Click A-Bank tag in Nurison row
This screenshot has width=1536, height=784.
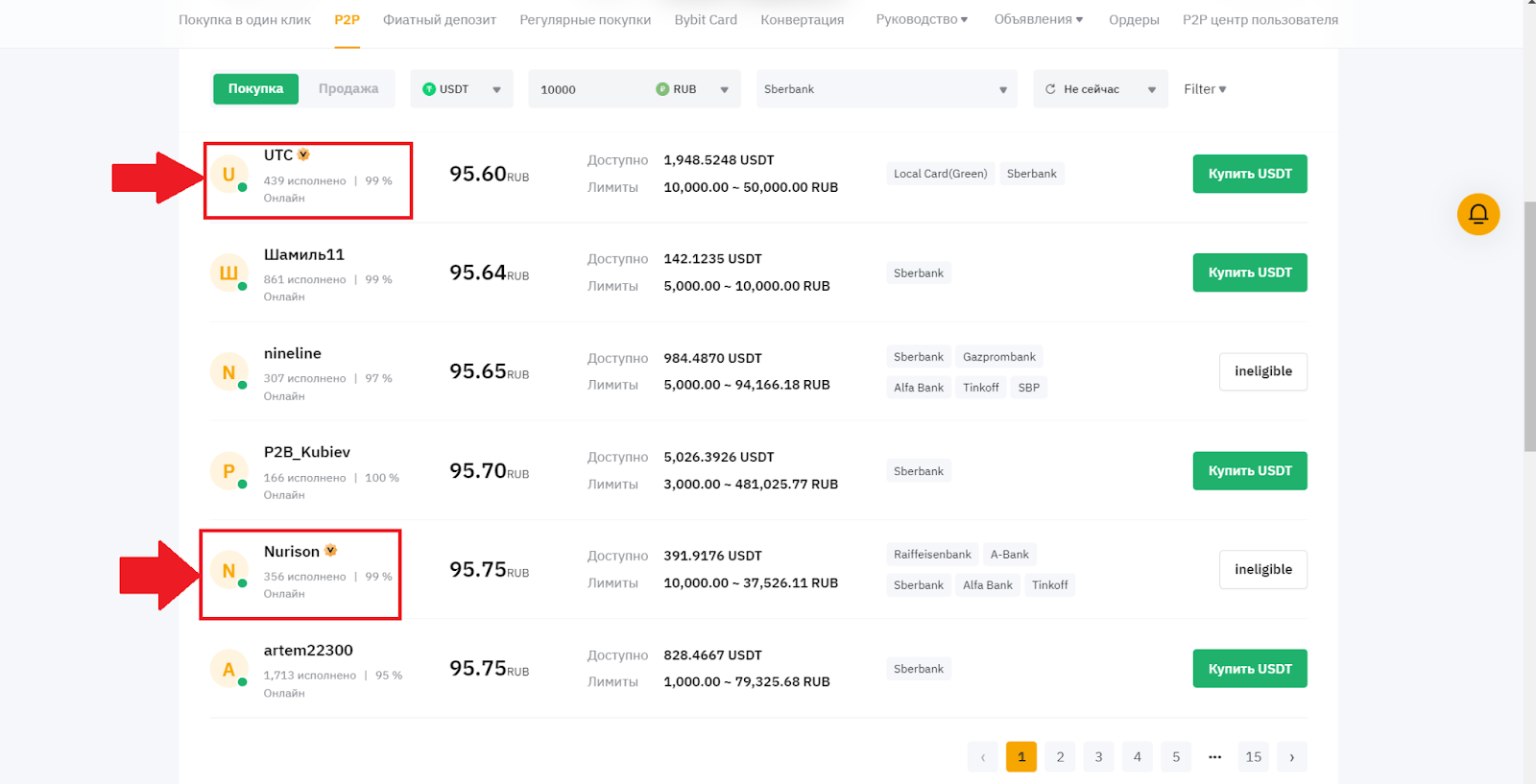[1010, 555]
